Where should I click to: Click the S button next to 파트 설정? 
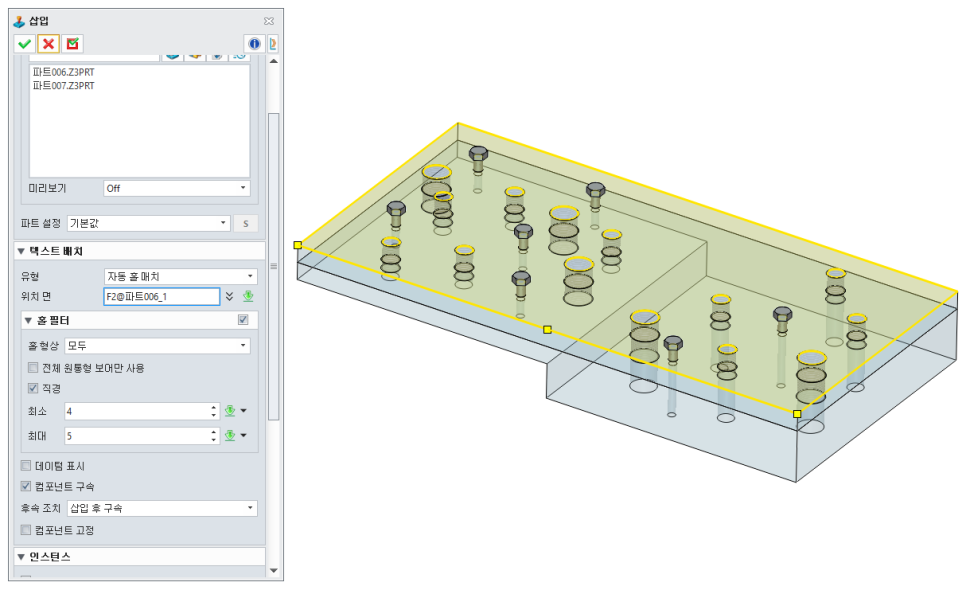[x=245, y=223]
